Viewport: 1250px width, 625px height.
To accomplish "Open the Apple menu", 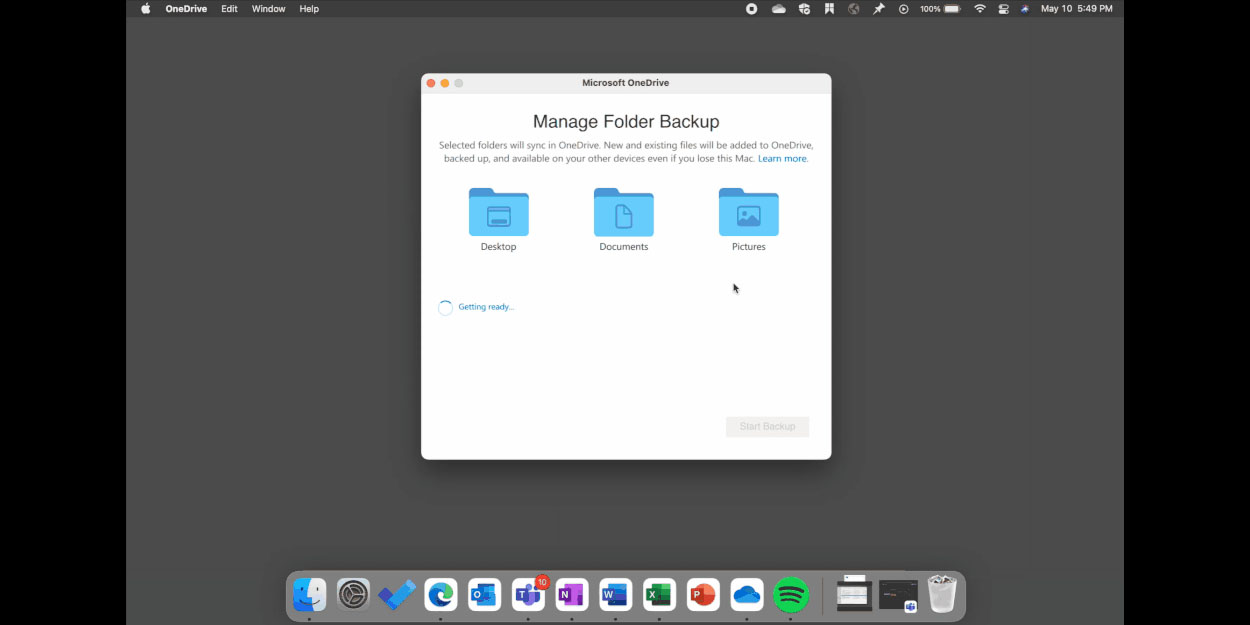I will 145,9.
